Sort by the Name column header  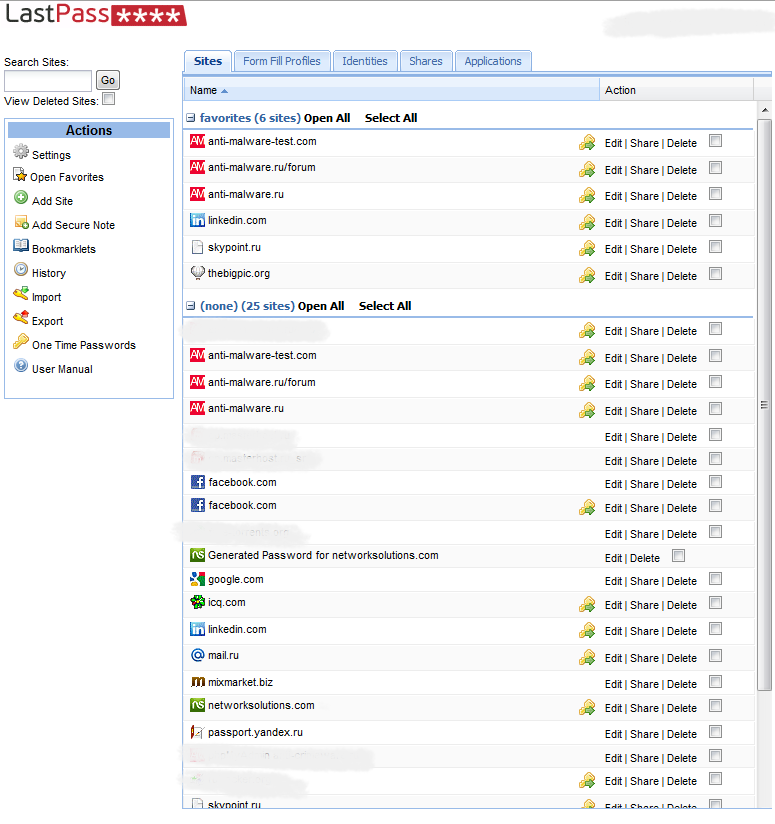point(391,90)
